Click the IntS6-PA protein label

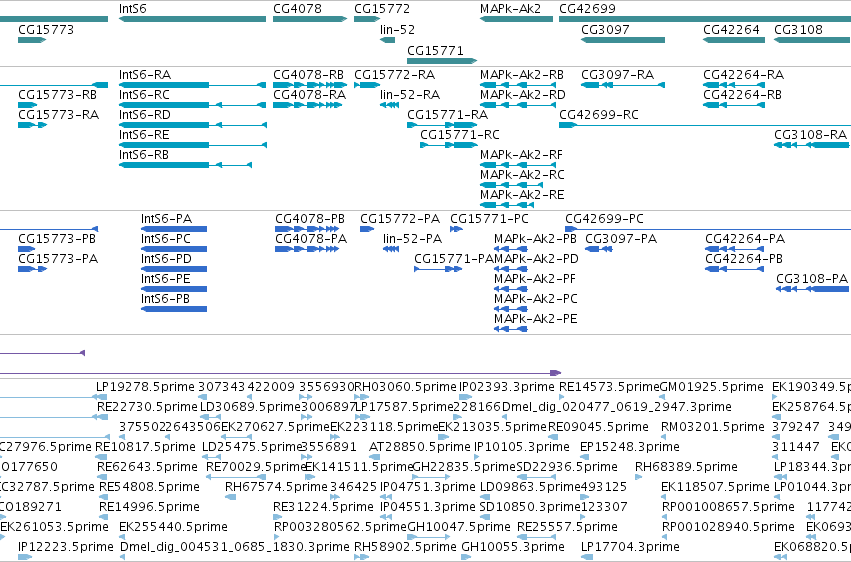(167, 219)
